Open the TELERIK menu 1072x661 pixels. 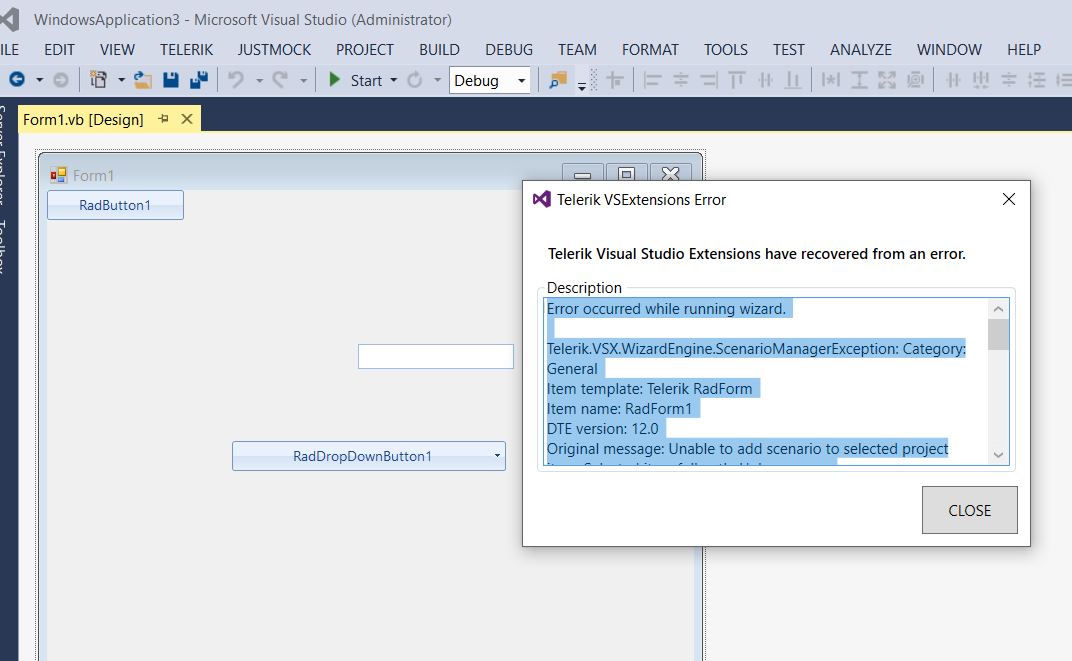click(187, 50)
